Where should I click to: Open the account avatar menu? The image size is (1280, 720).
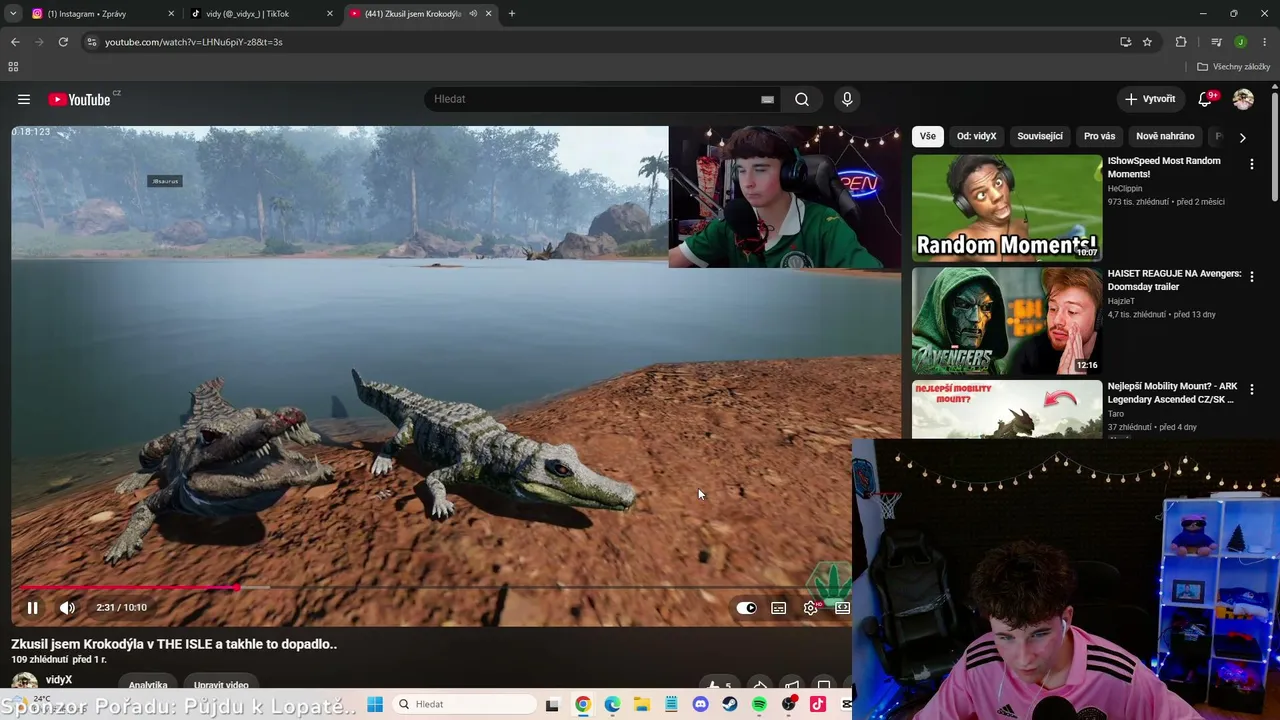pyautogui.click(x=1243, y=99)
